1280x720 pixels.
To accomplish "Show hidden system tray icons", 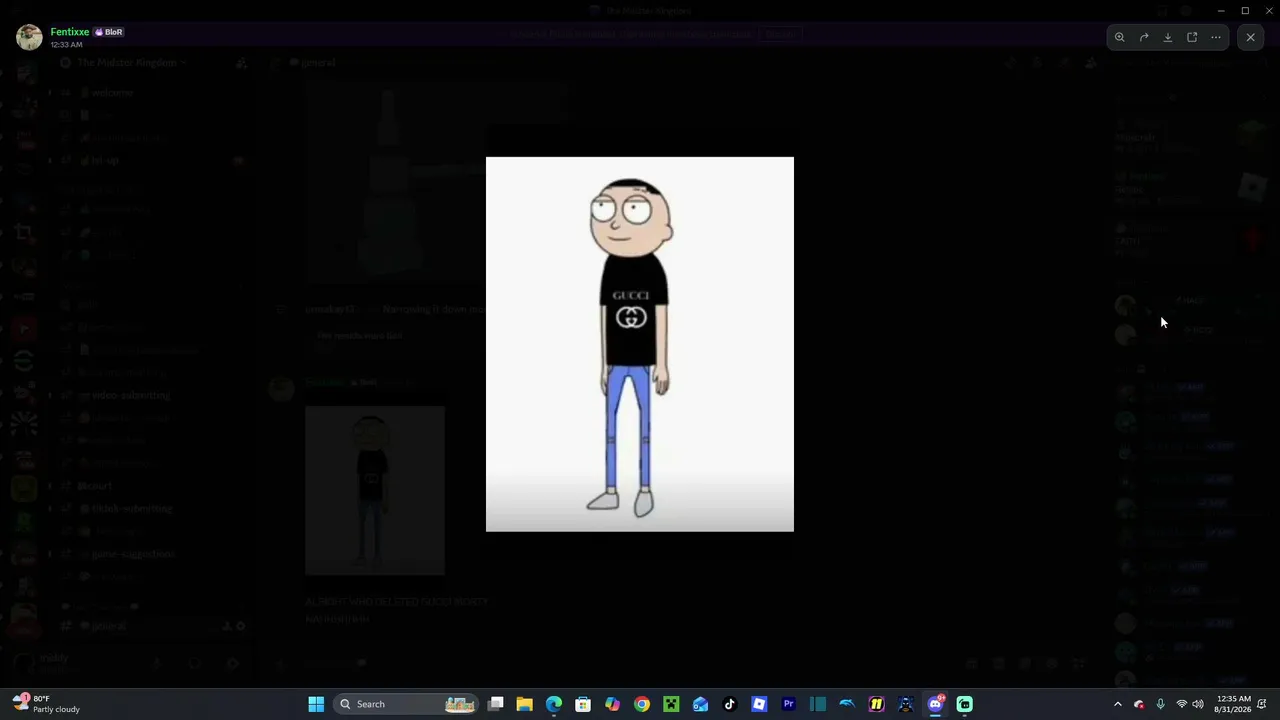I will click(x=1118, y=704).
